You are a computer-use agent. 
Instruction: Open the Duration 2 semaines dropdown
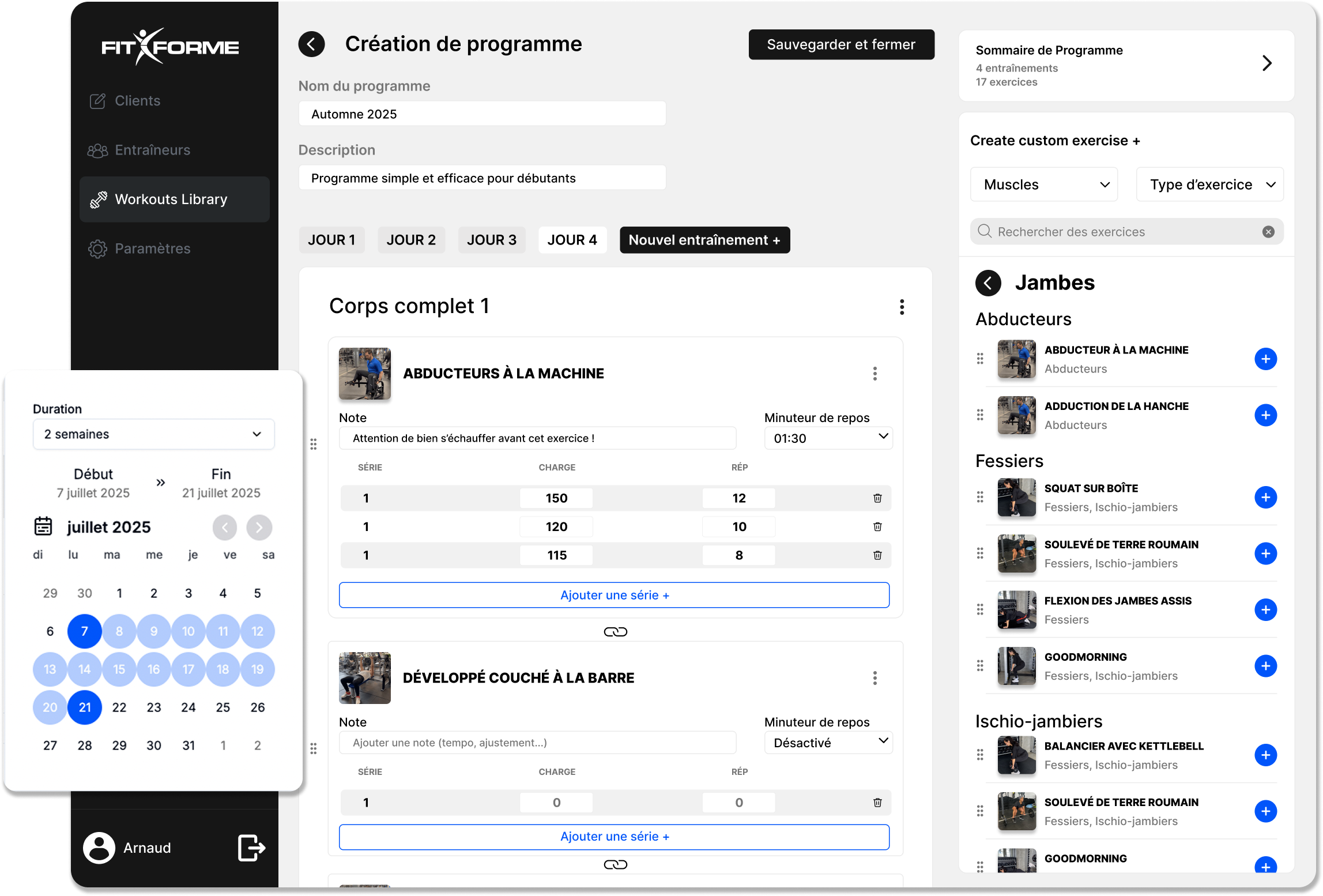(153, 434)
